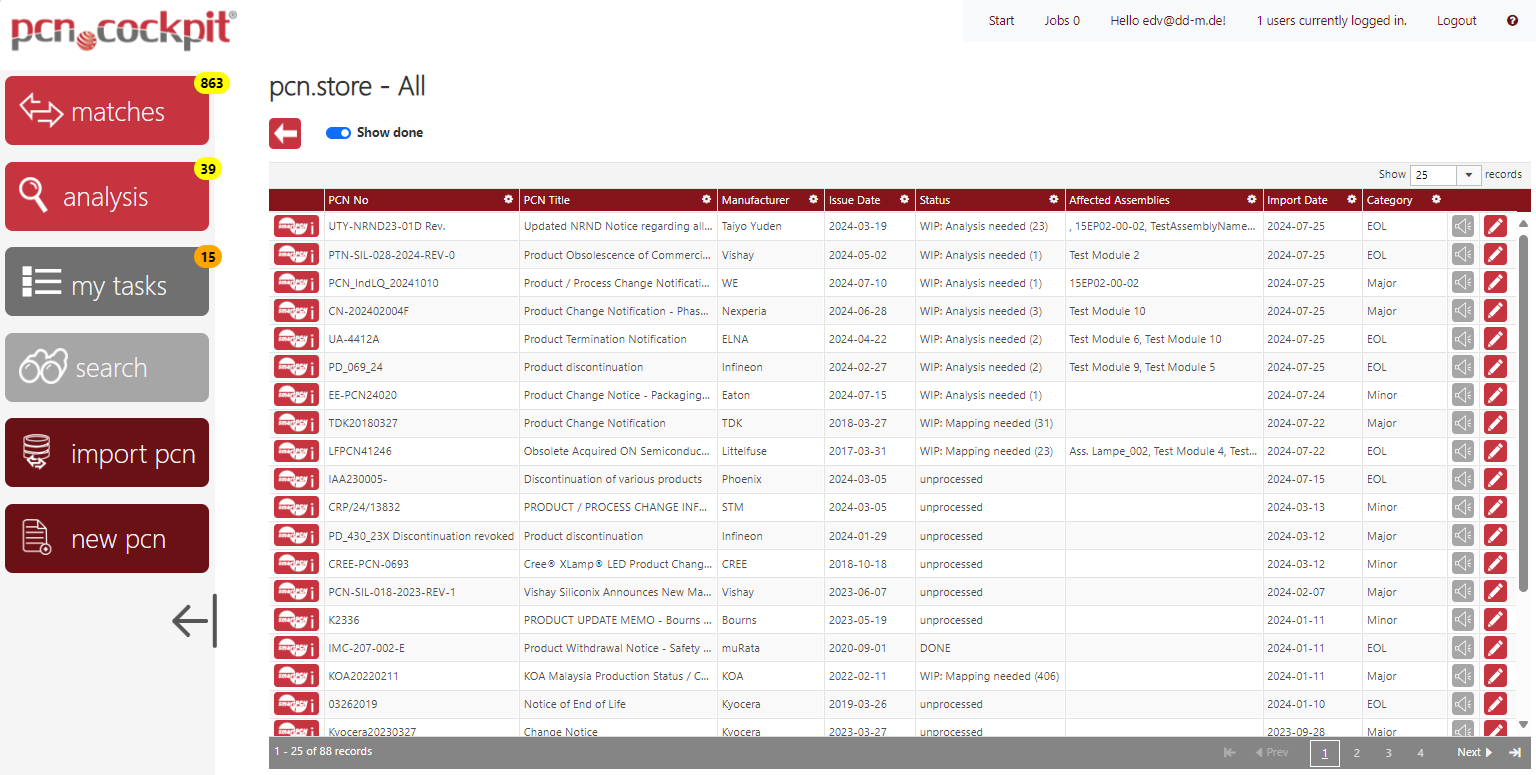Open the analysis menu tile
The image size is (1536, 775).
pyautogui.click(x=107, y=197)
